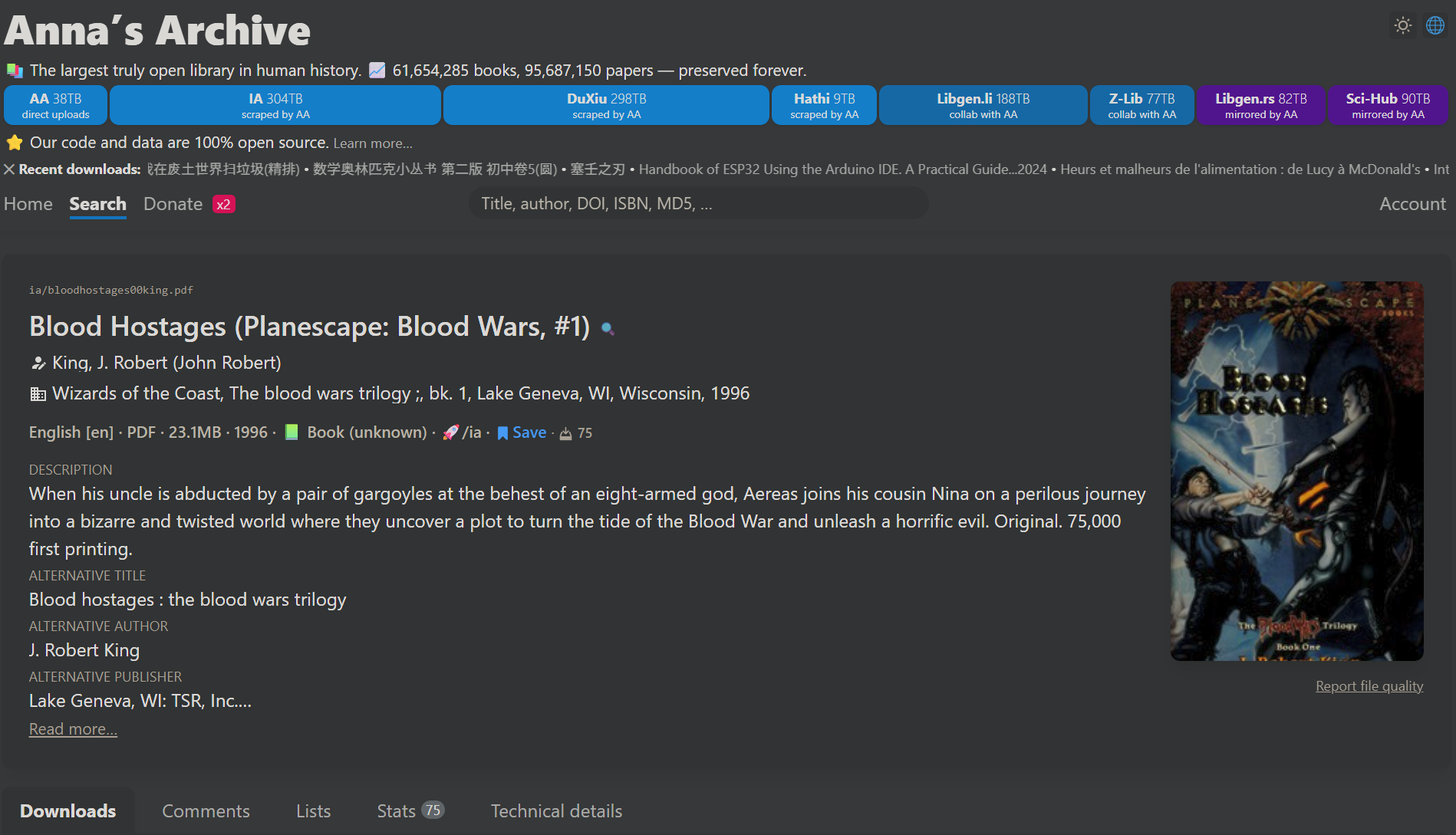Open the Libgen.li 188TB dataset block
The width and height of the screenshot is (1456, 835).
tap(983, 105)
